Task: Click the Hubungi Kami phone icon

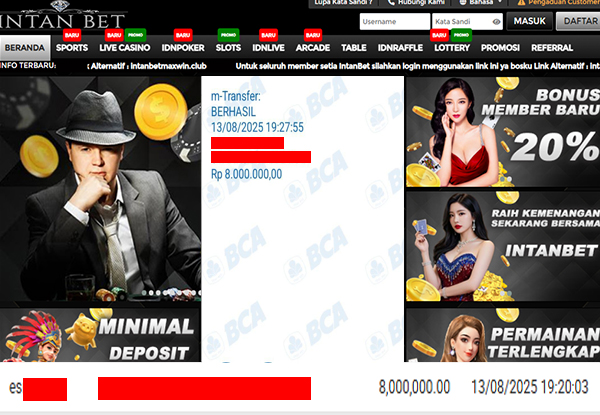Action: coord(391,2)
